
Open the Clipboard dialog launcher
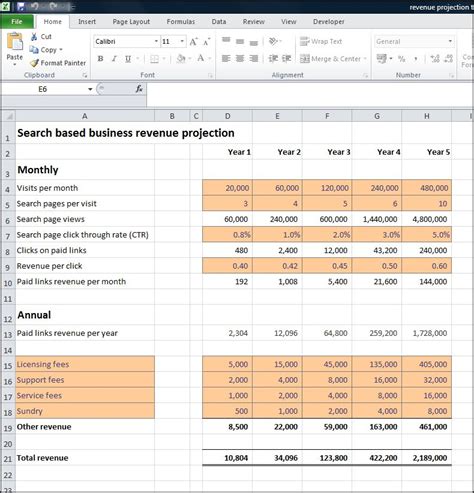(x=85, y=76)
